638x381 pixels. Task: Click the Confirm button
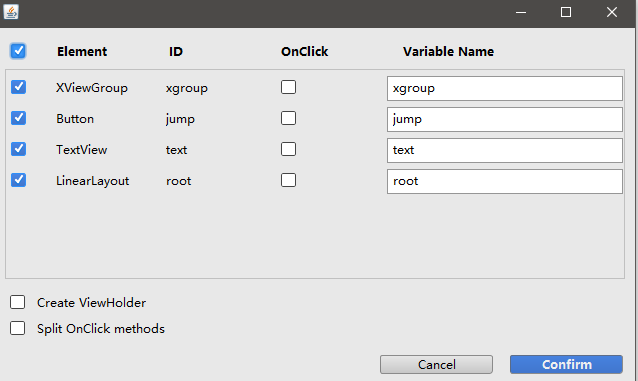(x=566, y=364)
